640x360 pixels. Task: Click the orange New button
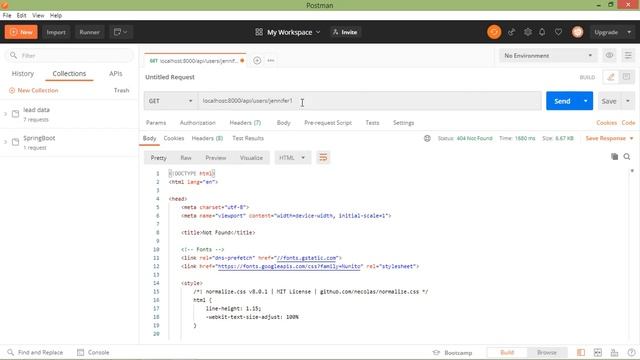(x=21, y=32)
